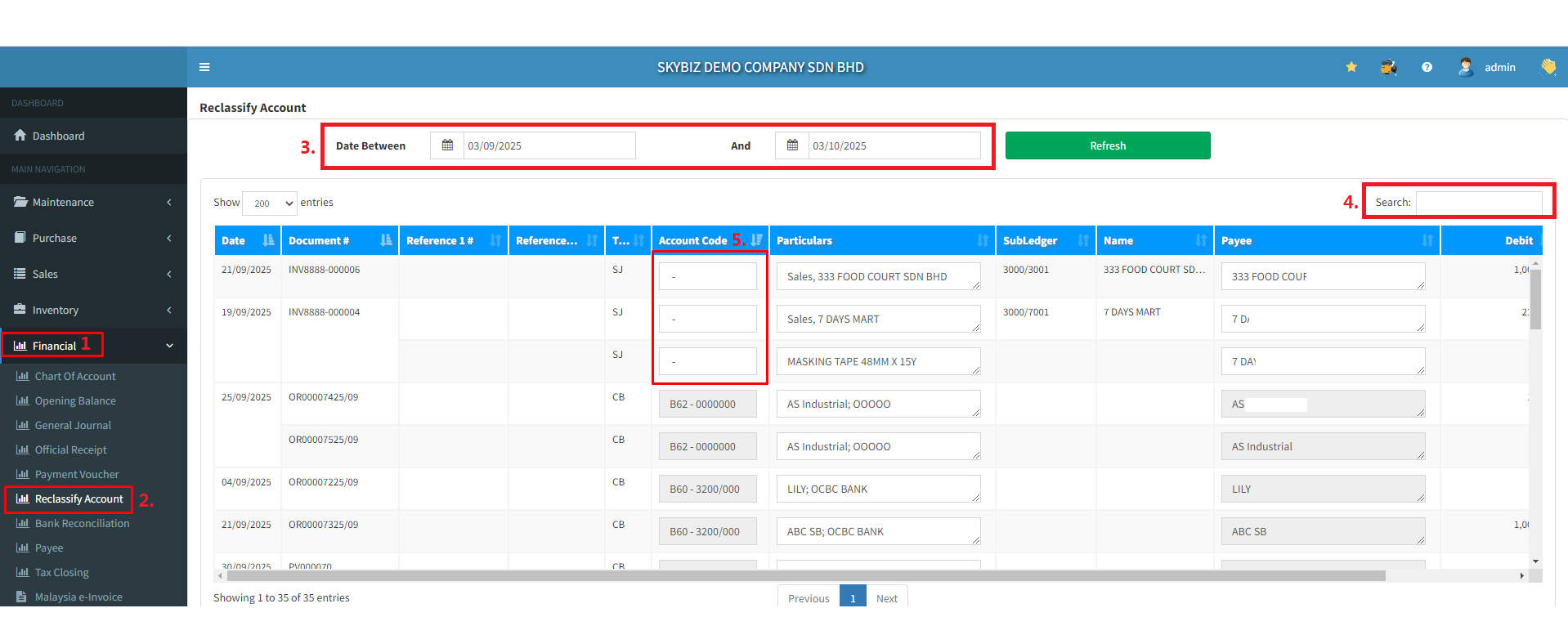Click the Search input field
The width and height of the screenshot is (1568, 626).
point(1478,202)
